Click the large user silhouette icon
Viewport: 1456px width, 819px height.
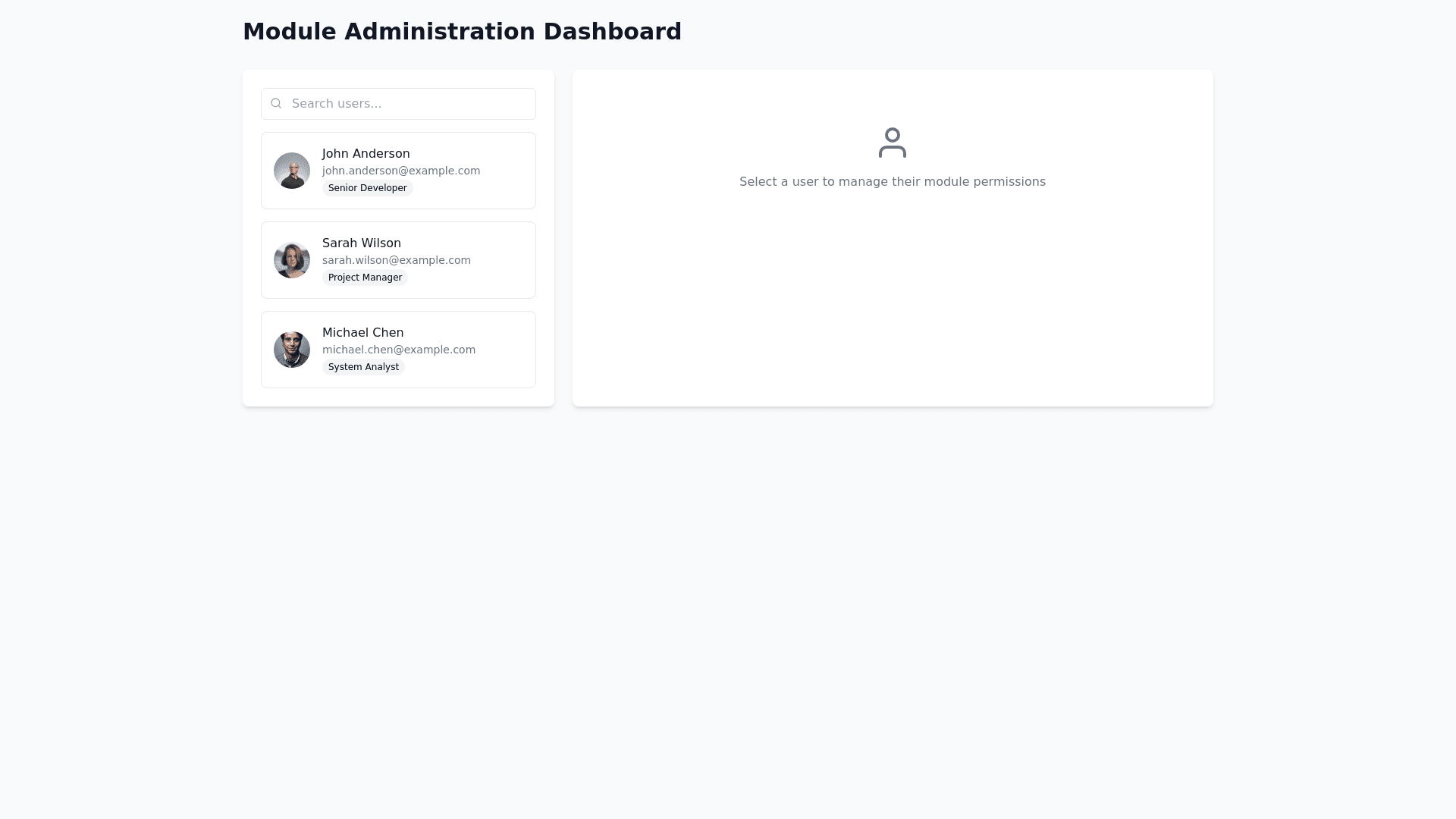click(x=893, y=143)
